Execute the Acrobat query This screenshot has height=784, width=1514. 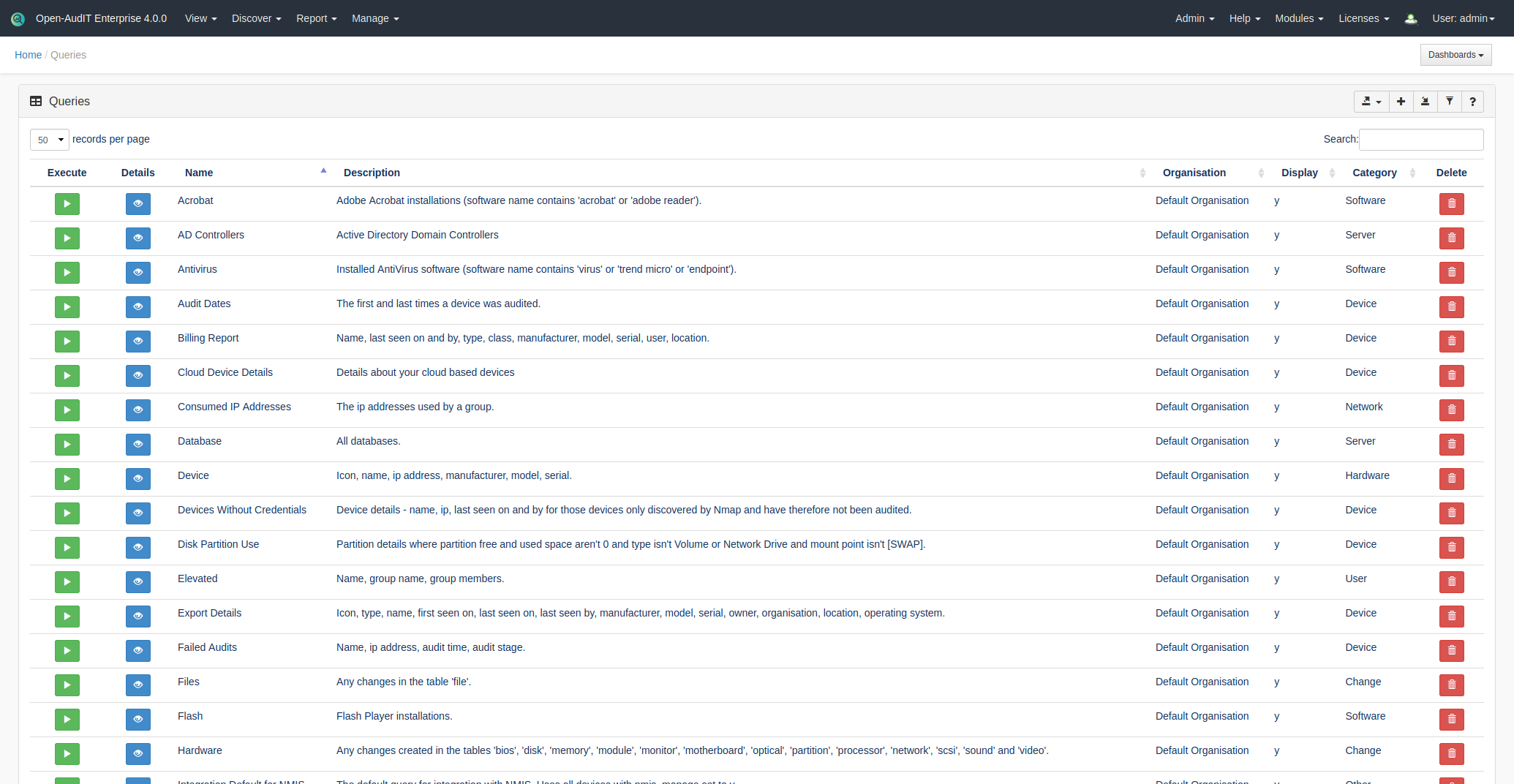(x=67, y=203)
